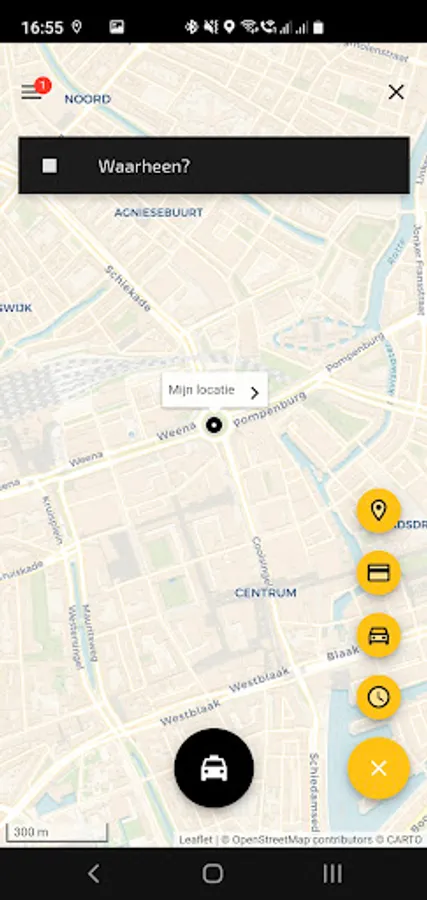
Task: Open the payment card options button
Action: tap(378, 573)
